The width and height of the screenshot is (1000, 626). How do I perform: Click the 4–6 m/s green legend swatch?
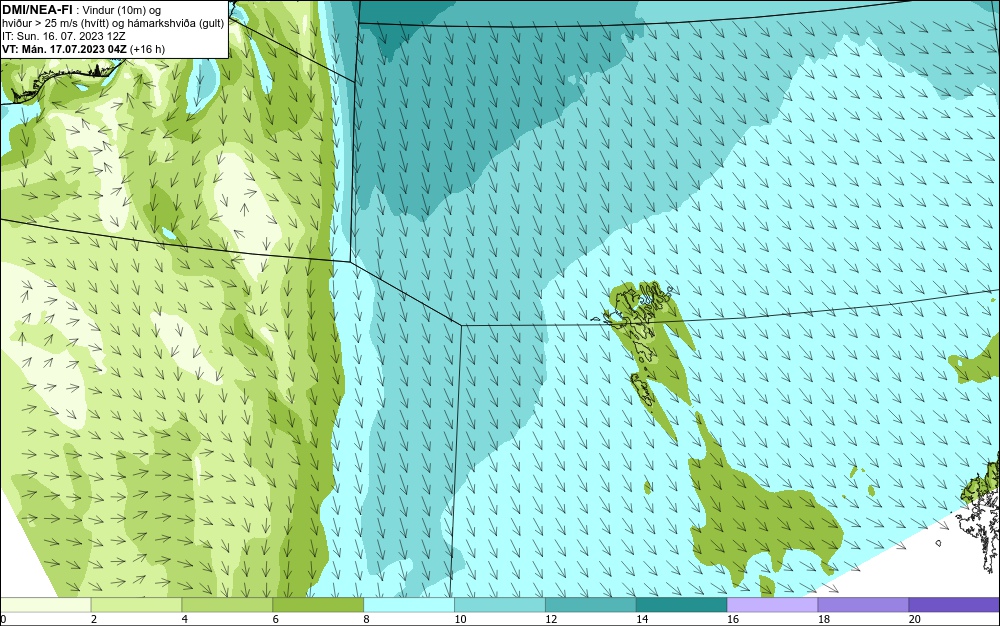click(227, 604)
